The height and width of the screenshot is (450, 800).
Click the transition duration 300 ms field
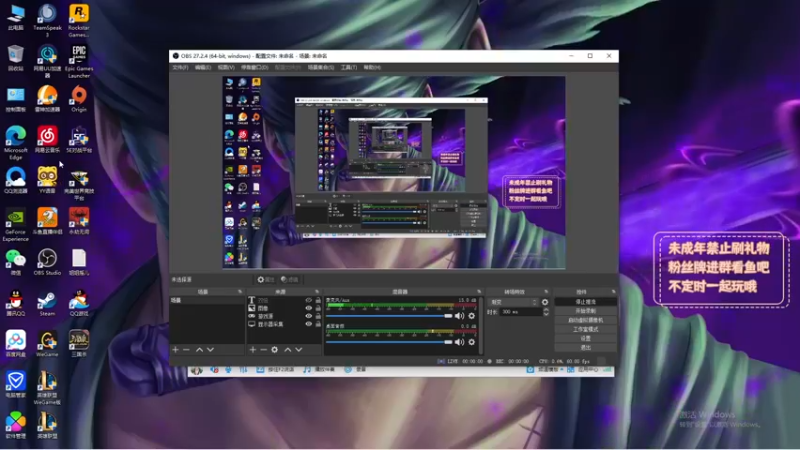pyautogui.click(x=520, y=312)
